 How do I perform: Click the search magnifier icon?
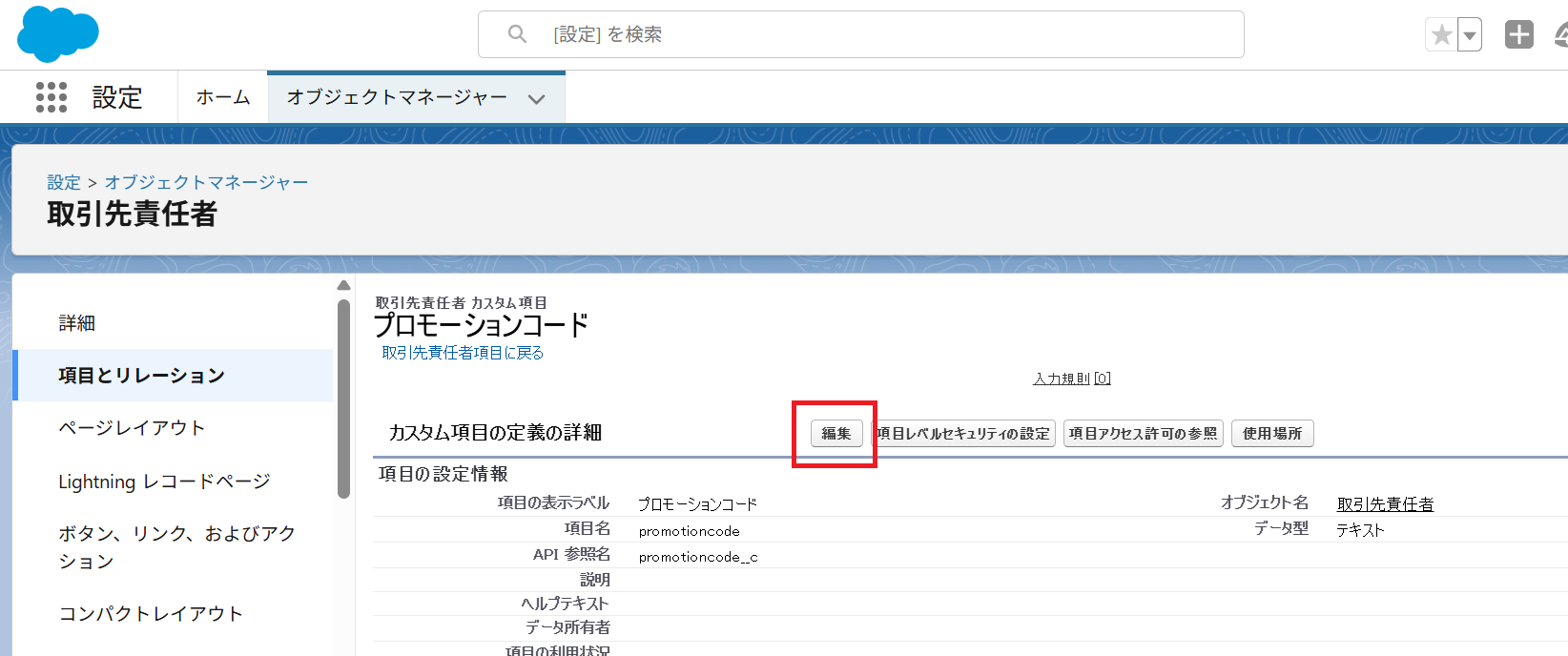(x=517, y=34)
